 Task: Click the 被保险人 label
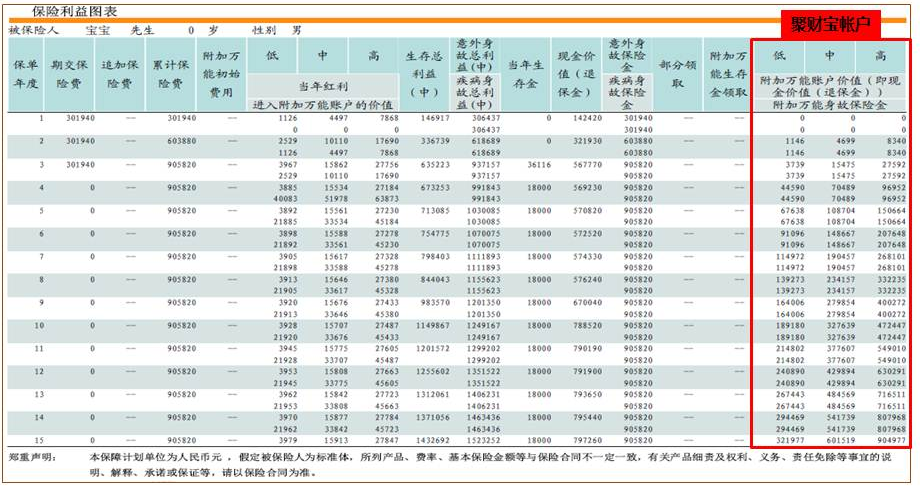[33, 30]
